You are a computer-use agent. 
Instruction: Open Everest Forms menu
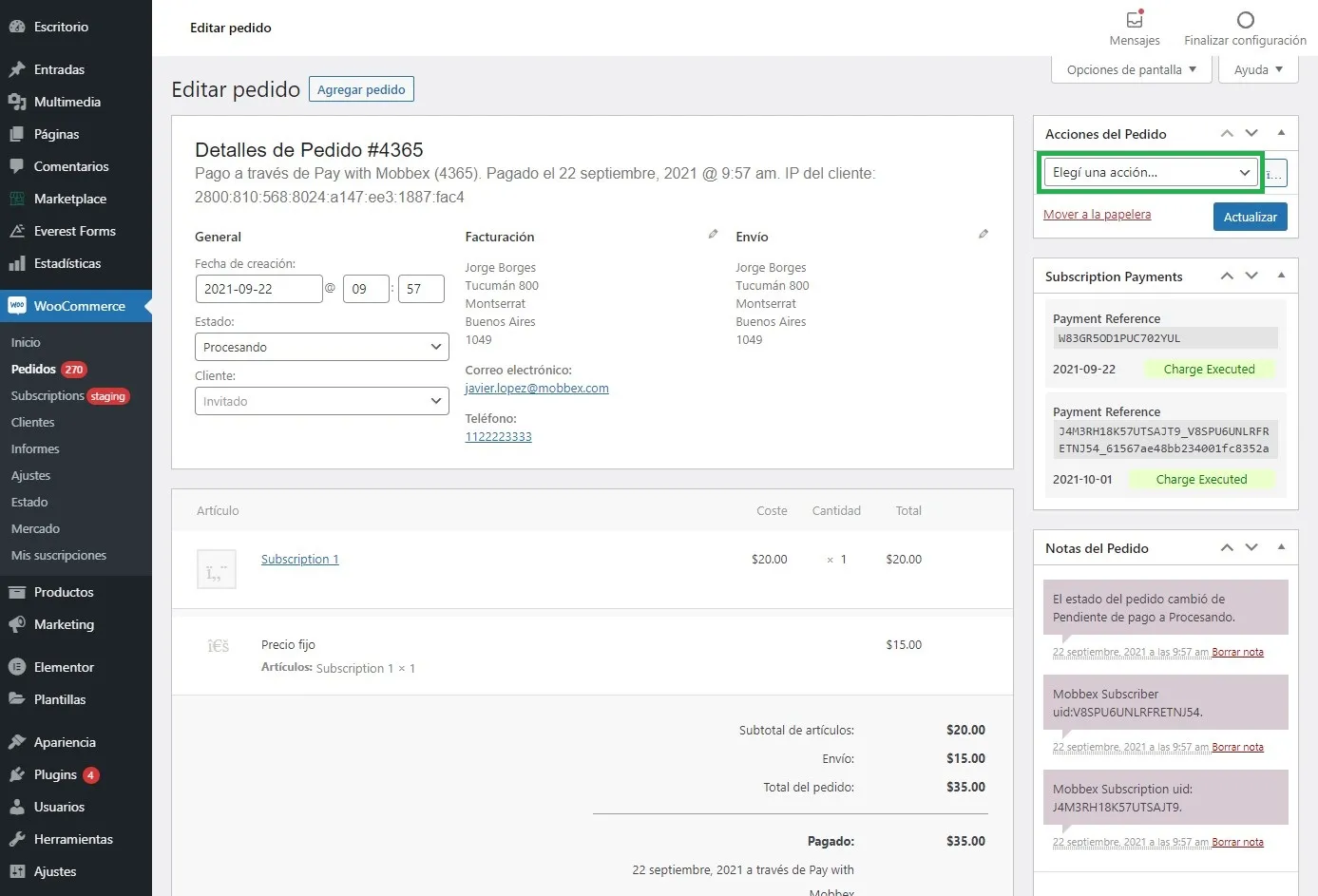click(x=76, y=231)
